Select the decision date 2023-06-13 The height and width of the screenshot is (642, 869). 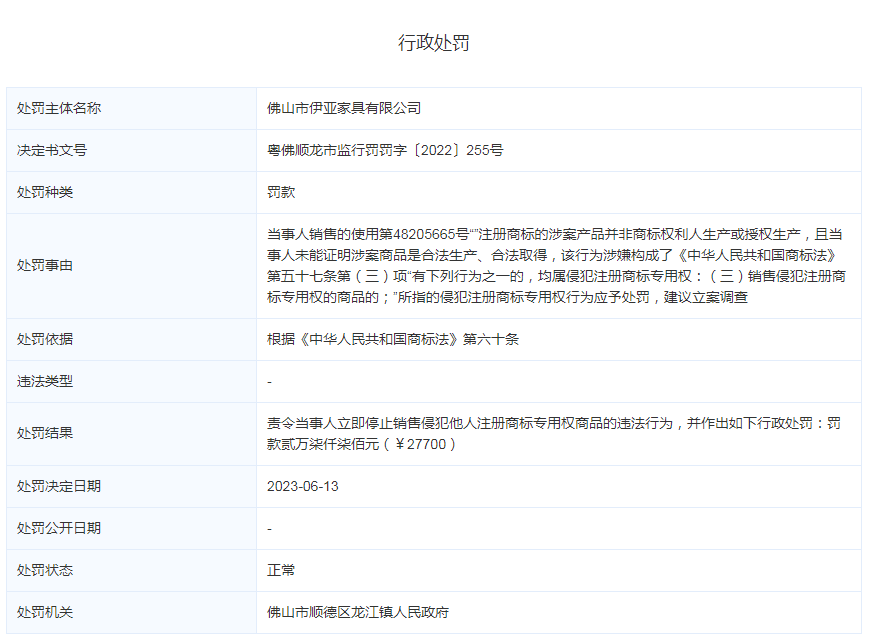[x=303, y=486]
